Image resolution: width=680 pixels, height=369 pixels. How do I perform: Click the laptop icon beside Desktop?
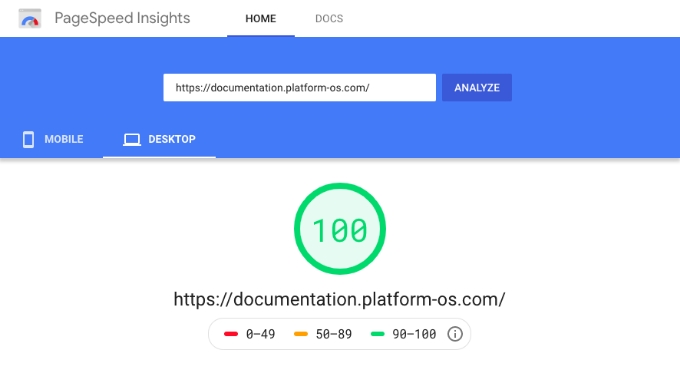click(132, 140)
